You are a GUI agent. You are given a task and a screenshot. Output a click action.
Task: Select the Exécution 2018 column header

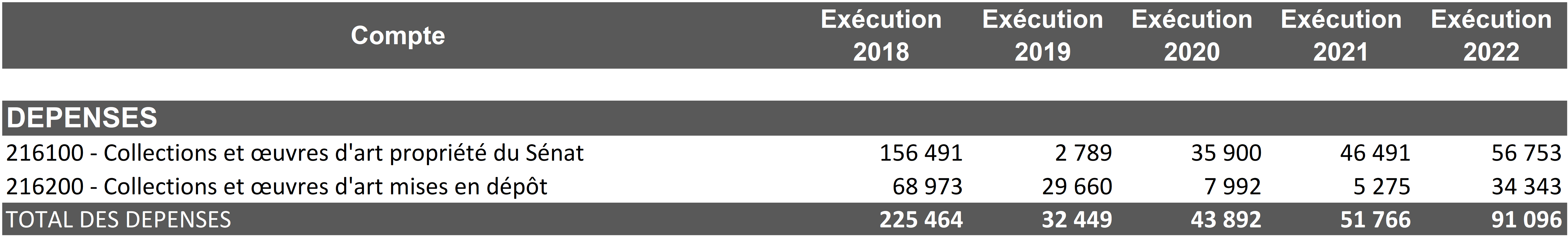(x=881, y=35)
